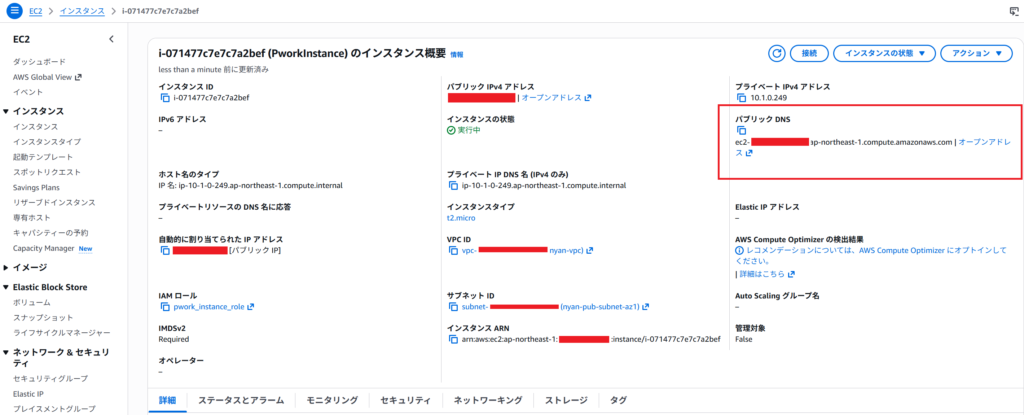Click the インスタンス breadcrumb link
Image resolution: width=1024 pixels, height=415 pixels.
pos(81,10)
